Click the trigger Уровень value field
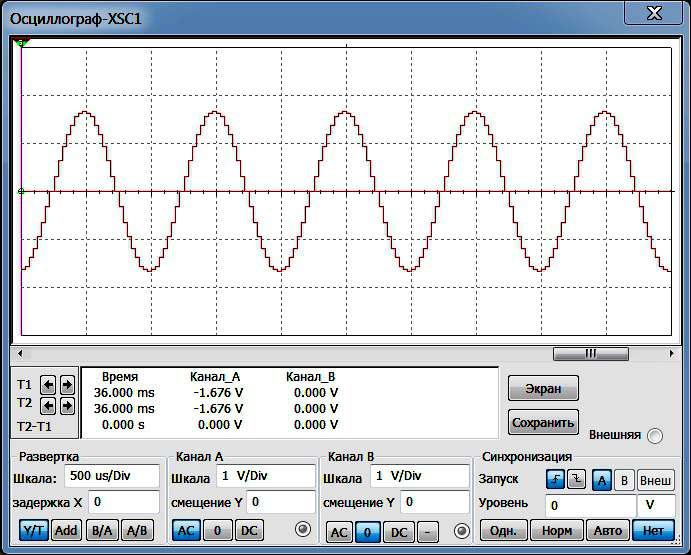The width and height of the screenshot is (691, 555). pyautogui.click(x=591, y=505)
